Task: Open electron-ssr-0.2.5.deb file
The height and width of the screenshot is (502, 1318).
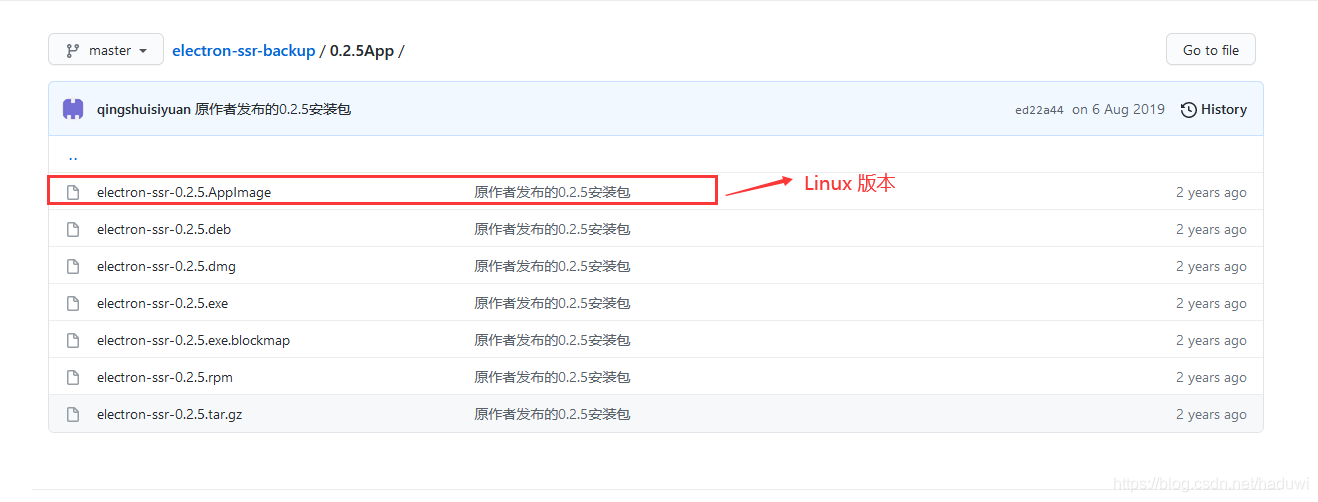Action: (164, 229)
